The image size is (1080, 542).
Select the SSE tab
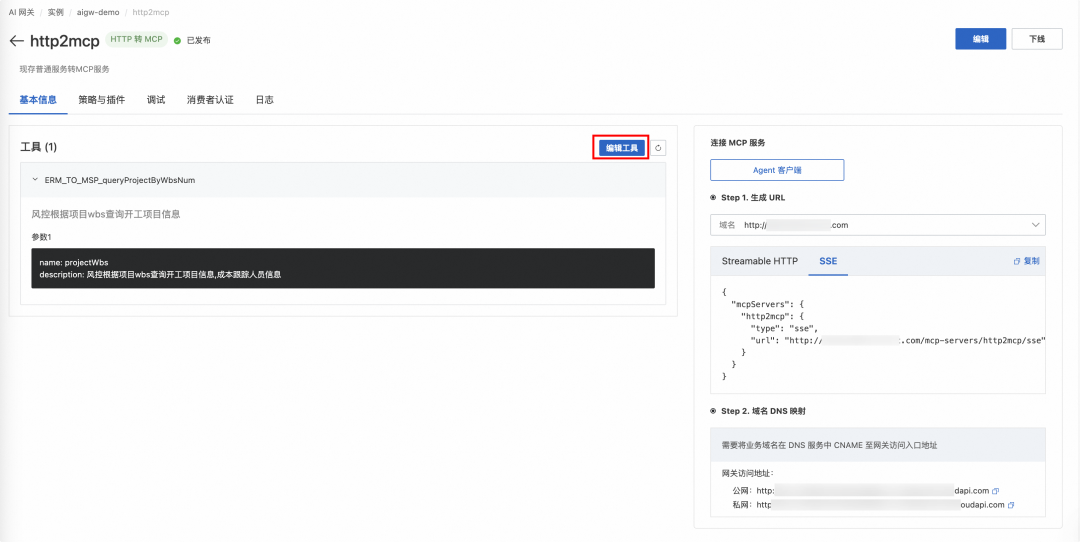click(828, 261)
